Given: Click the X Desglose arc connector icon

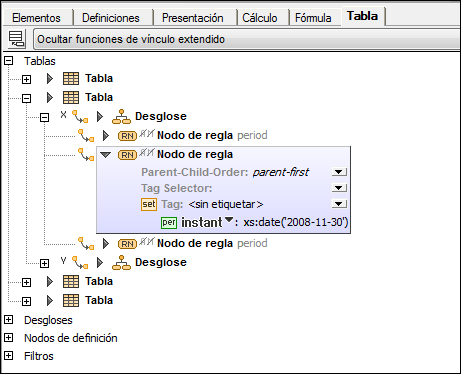Looking at the screenshot, I should pos(80,116).
